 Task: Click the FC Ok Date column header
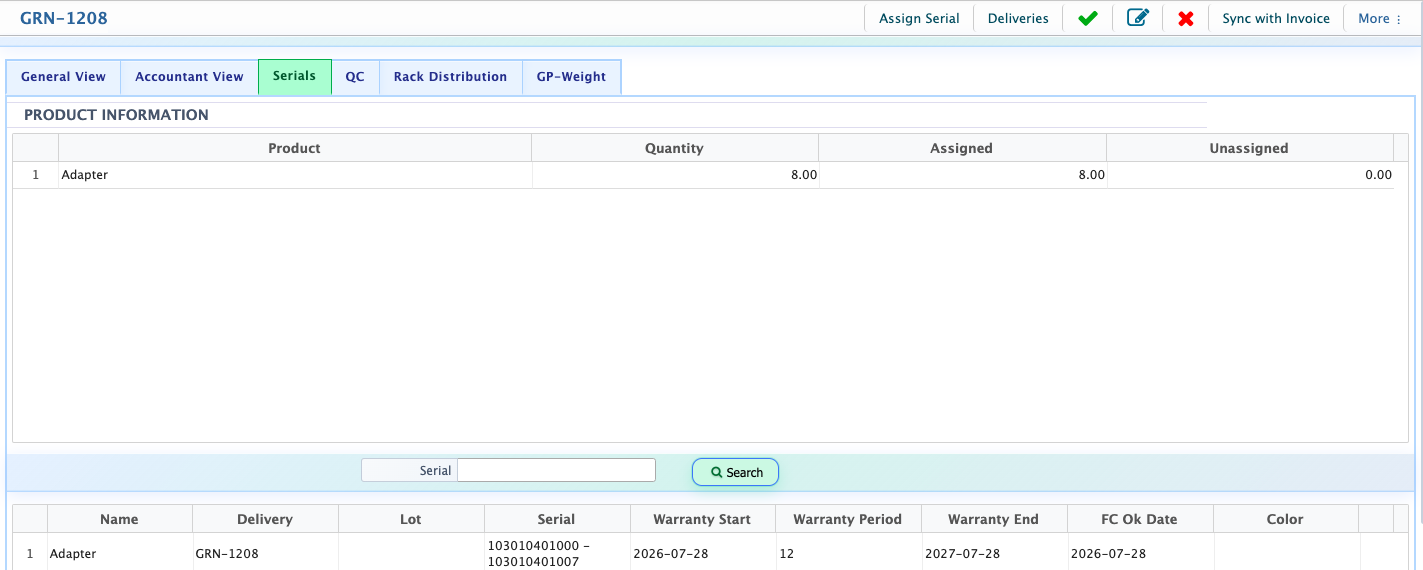tap(1139, 519)
